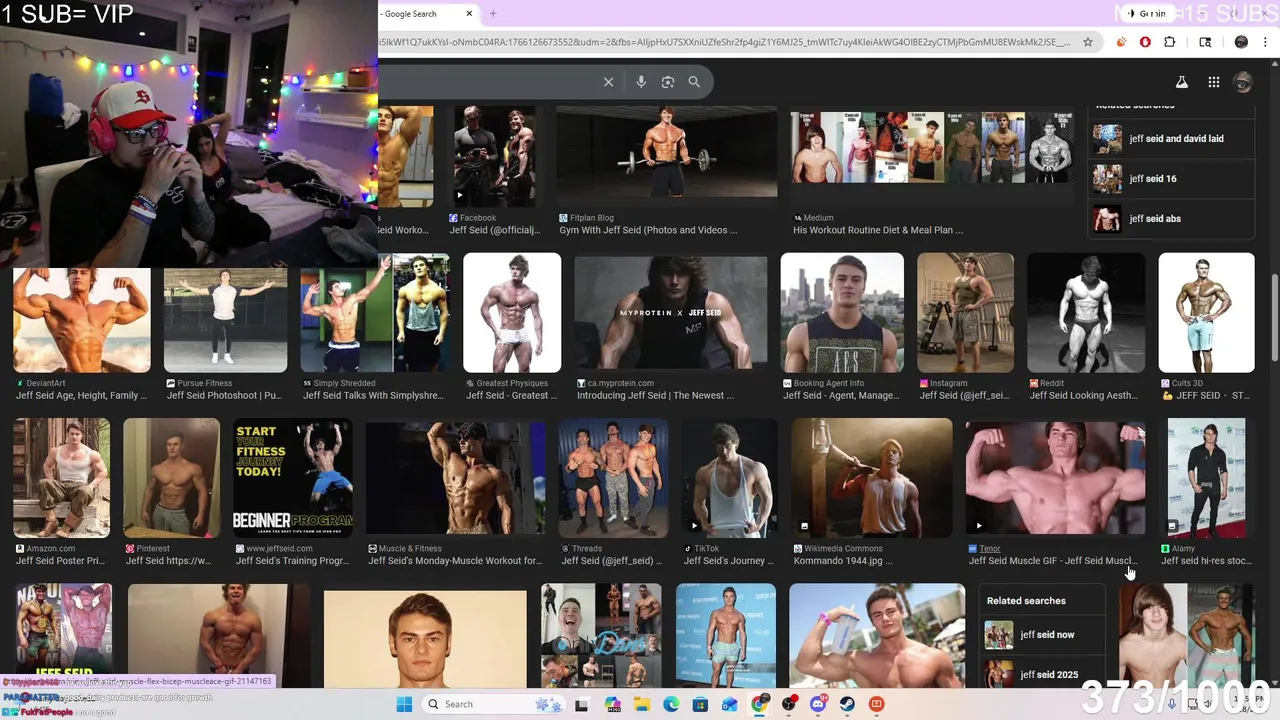
Task: Open Chrome three-dot menu
Action: pos(1264,42)
